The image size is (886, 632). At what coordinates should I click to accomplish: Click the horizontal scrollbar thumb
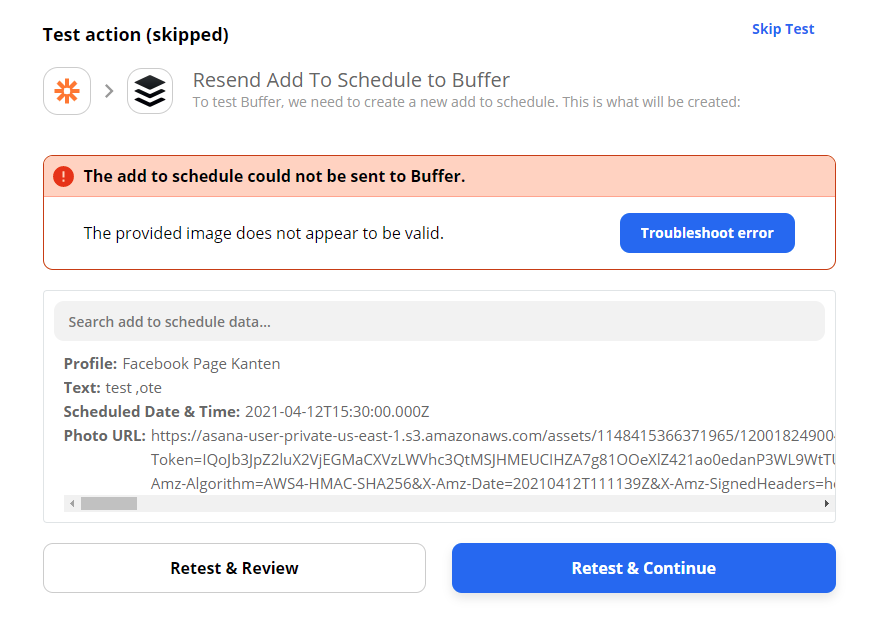tap(108, 503)
